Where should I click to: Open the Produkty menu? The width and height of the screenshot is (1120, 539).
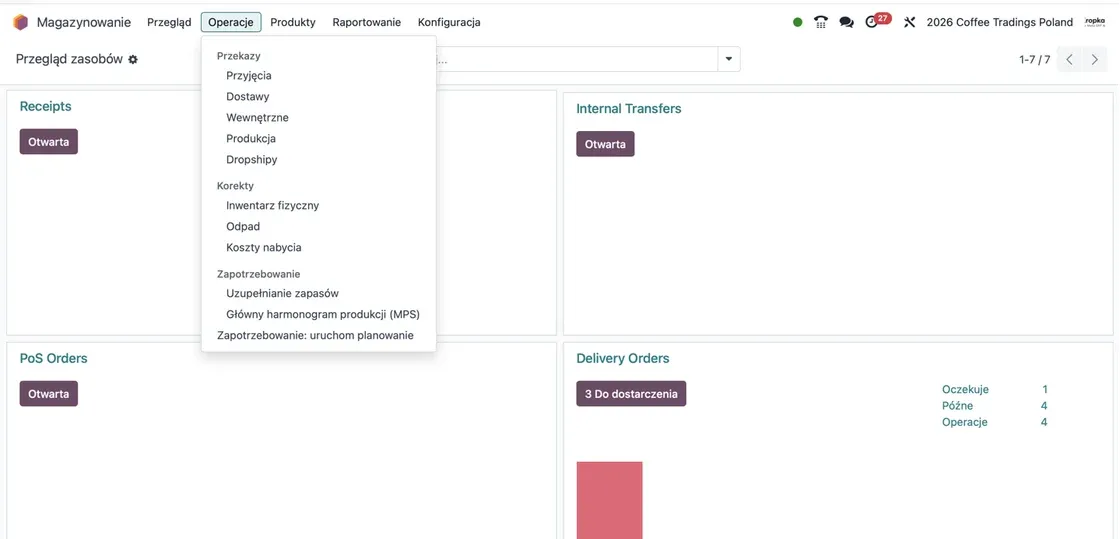pos(293,22)
